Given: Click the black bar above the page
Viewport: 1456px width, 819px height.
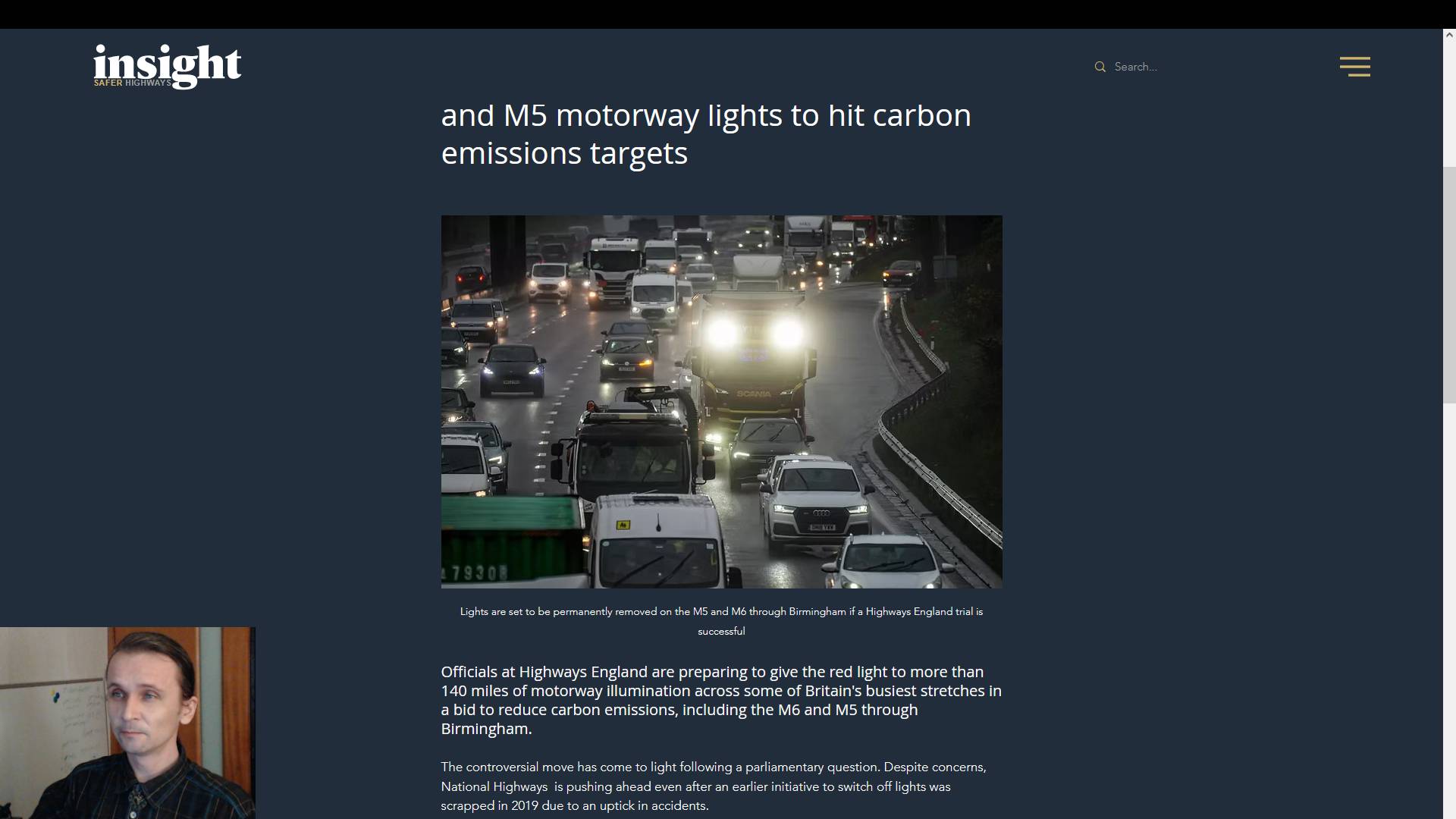Looking at the screenshot, I should [x=728, y=14].
